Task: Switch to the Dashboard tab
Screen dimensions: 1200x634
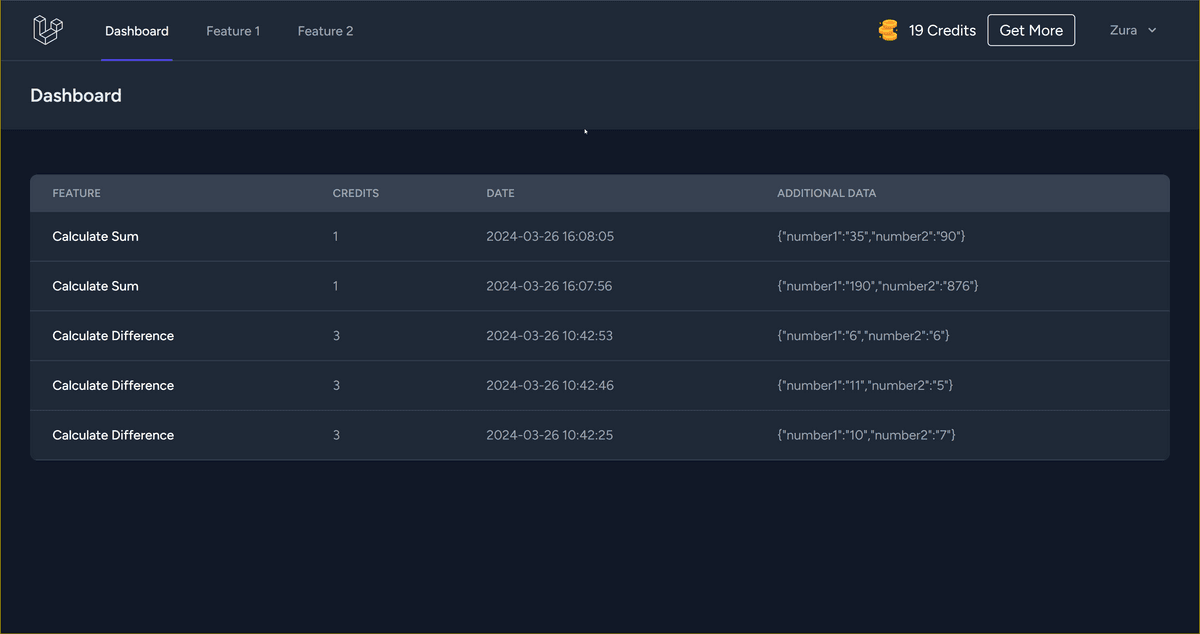Action: (x=137, y=31)
